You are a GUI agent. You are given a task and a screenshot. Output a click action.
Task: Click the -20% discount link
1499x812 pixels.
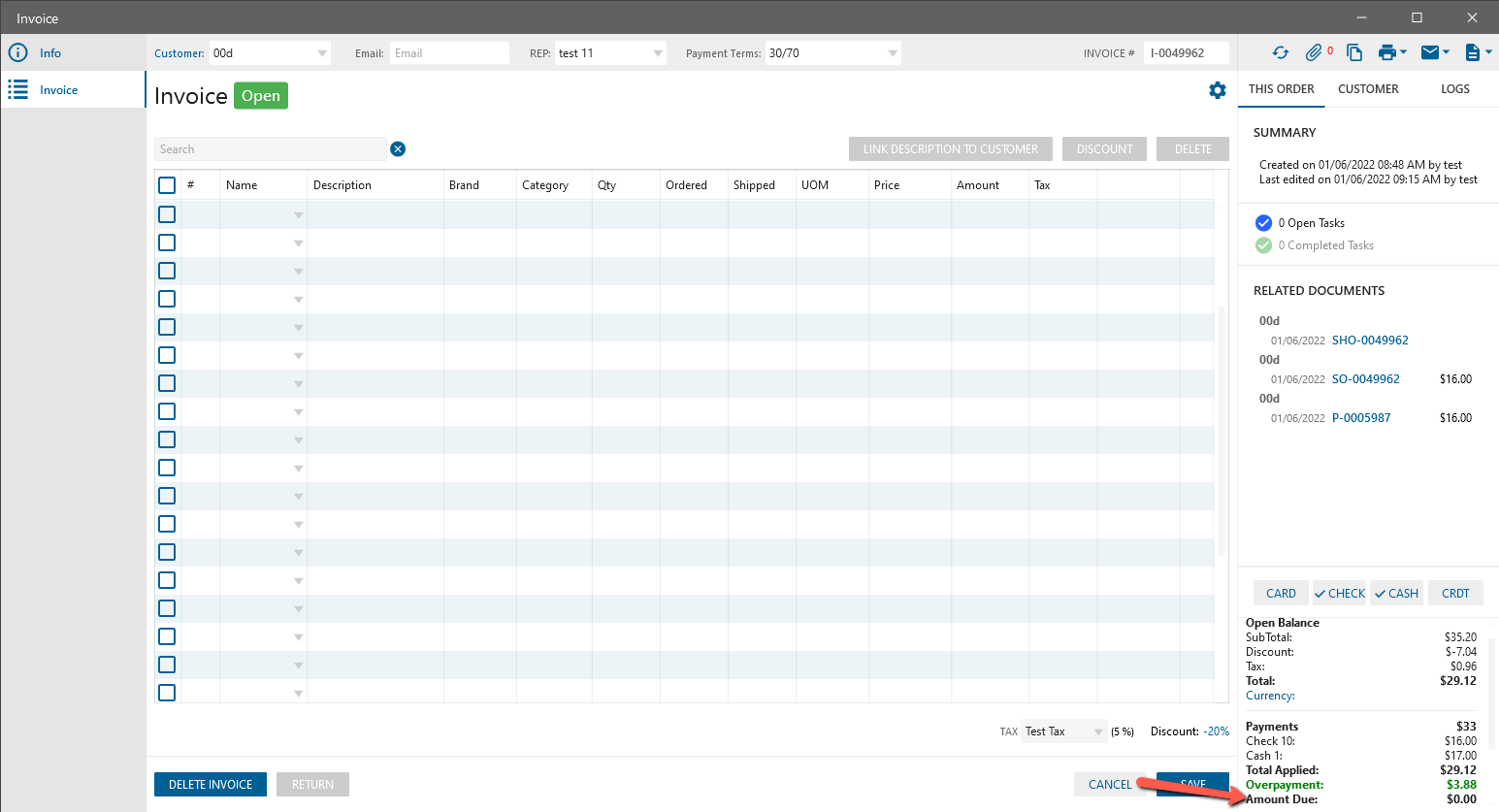1217,731
